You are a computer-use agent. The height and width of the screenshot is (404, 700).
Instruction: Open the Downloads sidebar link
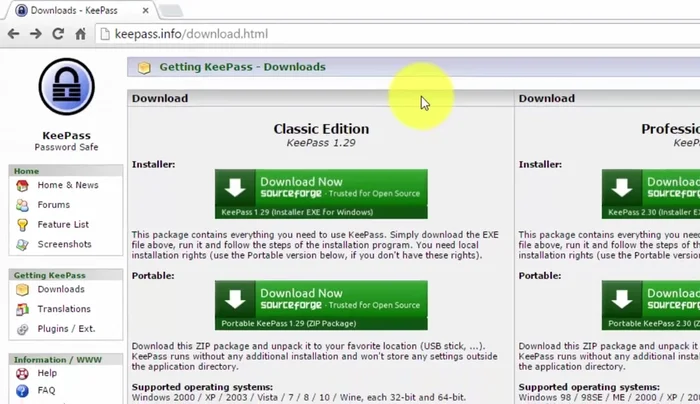(61, 289)
